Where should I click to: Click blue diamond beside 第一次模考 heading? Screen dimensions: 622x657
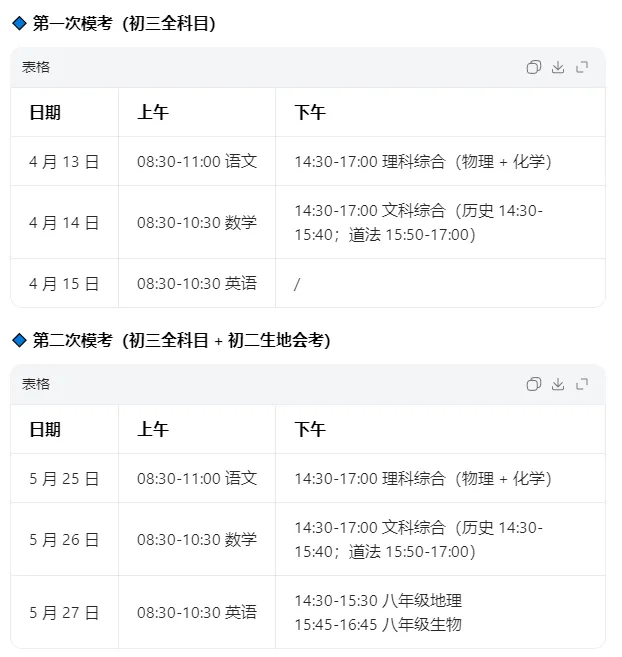pyautogui.click(x=19, y=23)
